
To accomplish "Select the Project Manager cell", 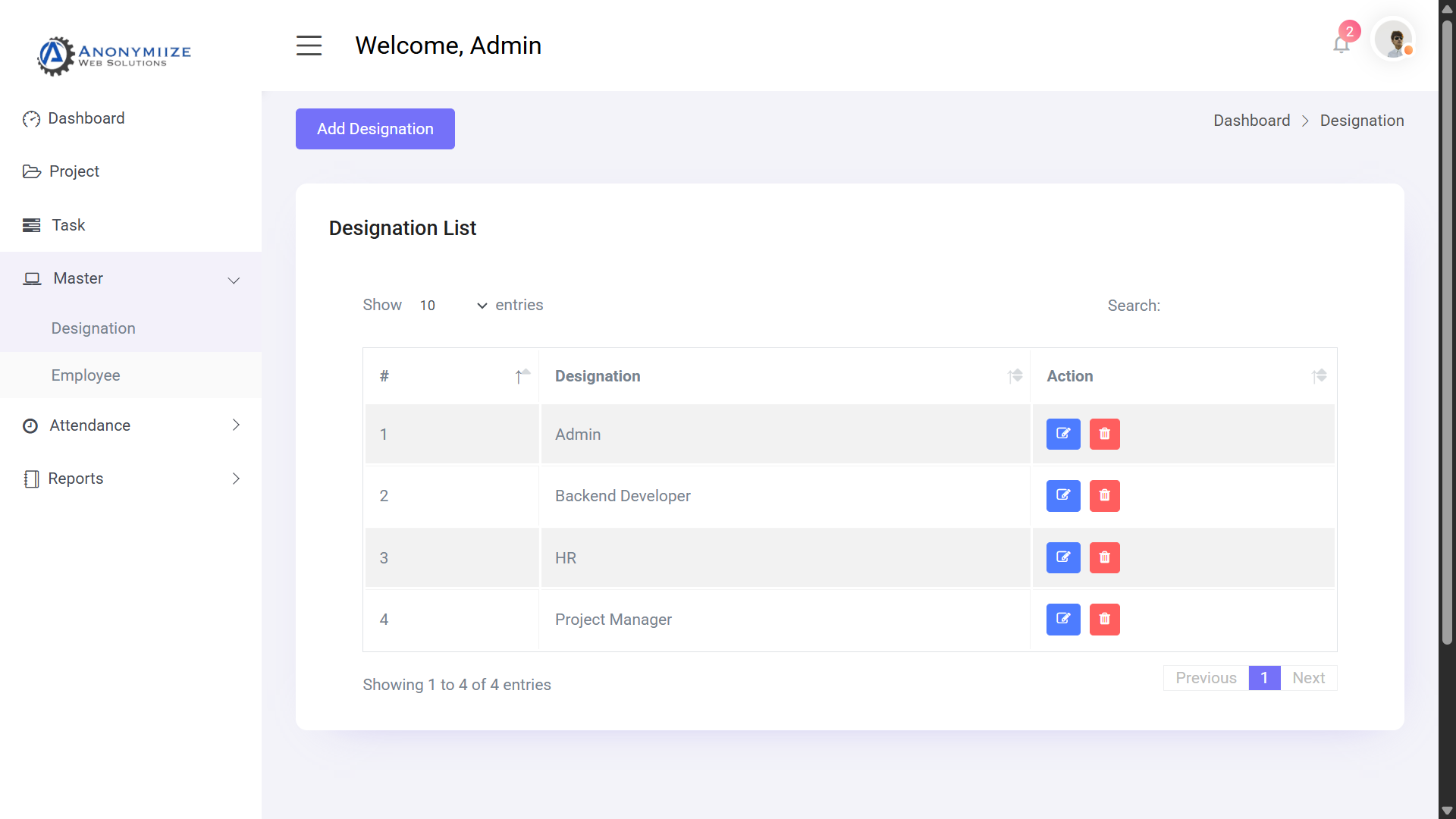I will coord(785,620).
